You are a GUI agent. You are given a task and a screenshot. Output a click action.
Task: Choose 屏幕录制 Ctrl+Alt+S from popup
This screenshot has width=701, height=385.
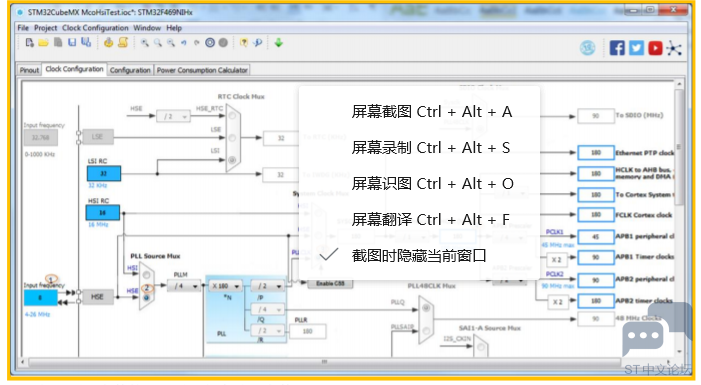[x=431, y=148]
